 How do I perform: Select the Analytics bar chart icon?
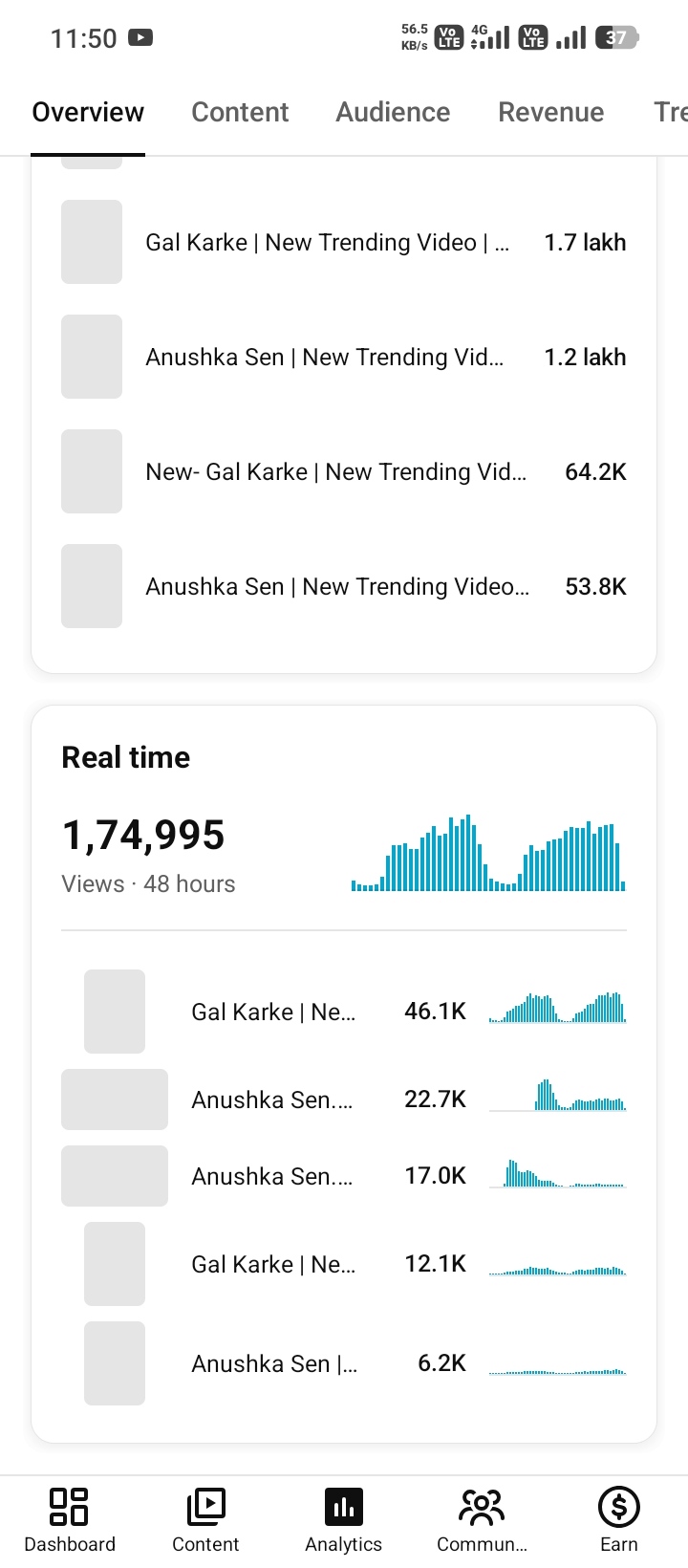pos(343,1507)
